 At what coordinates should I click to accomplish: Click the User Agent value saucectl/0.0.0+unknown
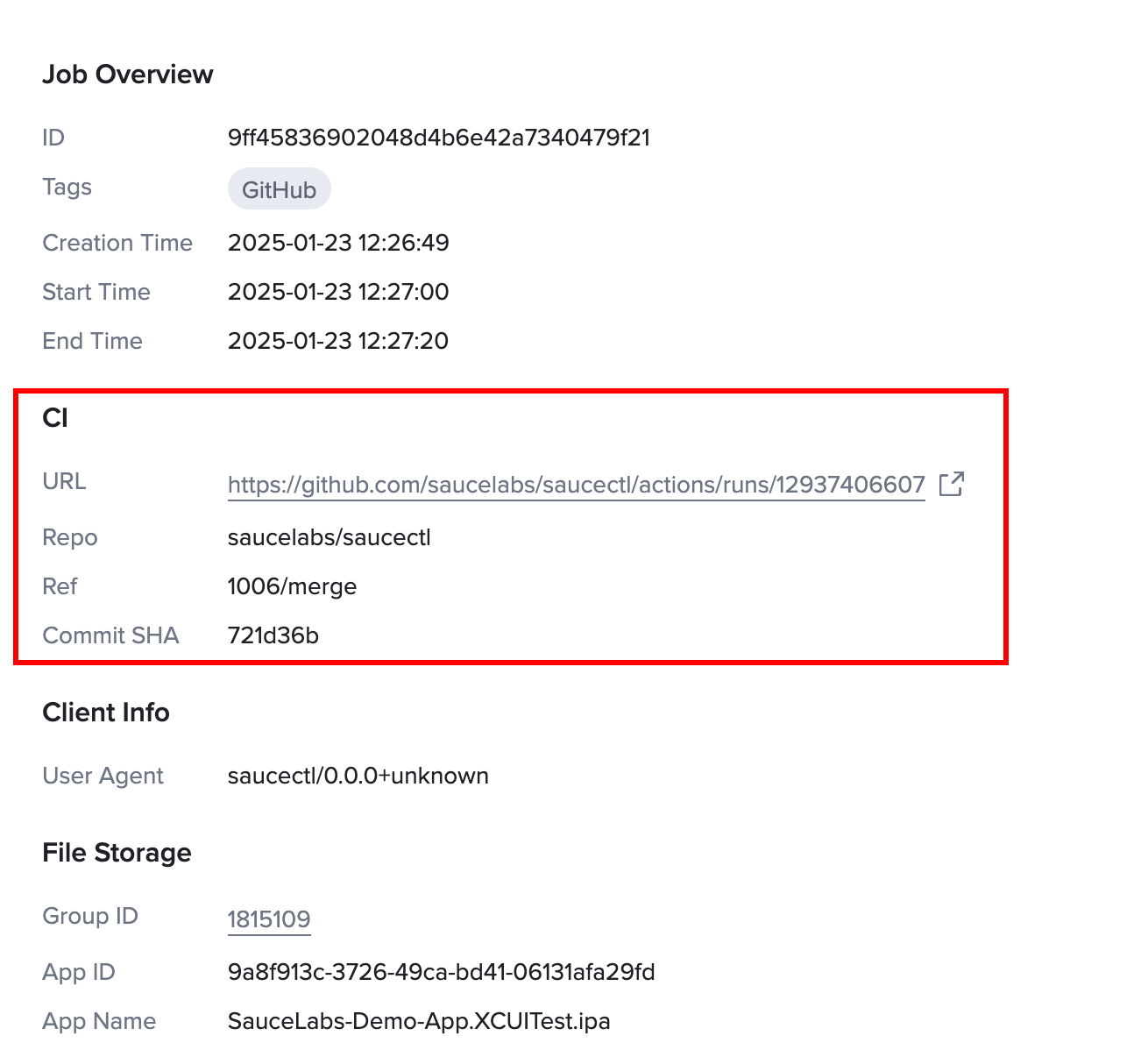pyautogui.click(x=358, y=776)
